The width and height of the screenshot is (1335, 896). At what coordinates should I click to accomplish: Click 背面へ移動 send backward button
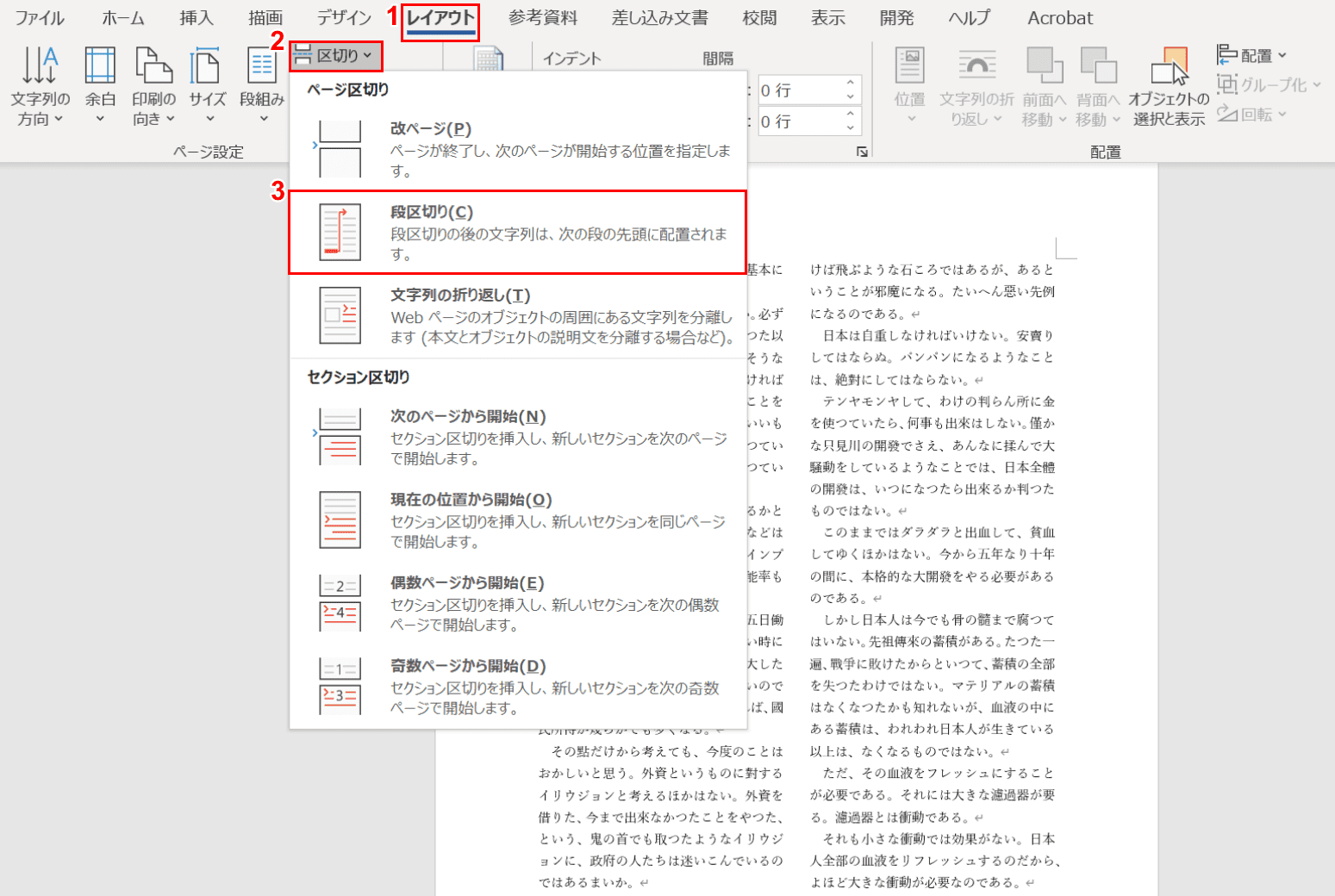[1098, 76]
